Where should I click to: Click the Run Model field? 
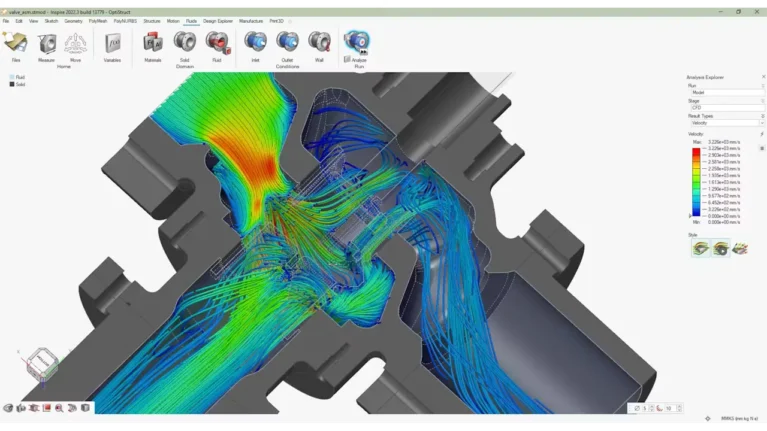click(x=727, y=92)
